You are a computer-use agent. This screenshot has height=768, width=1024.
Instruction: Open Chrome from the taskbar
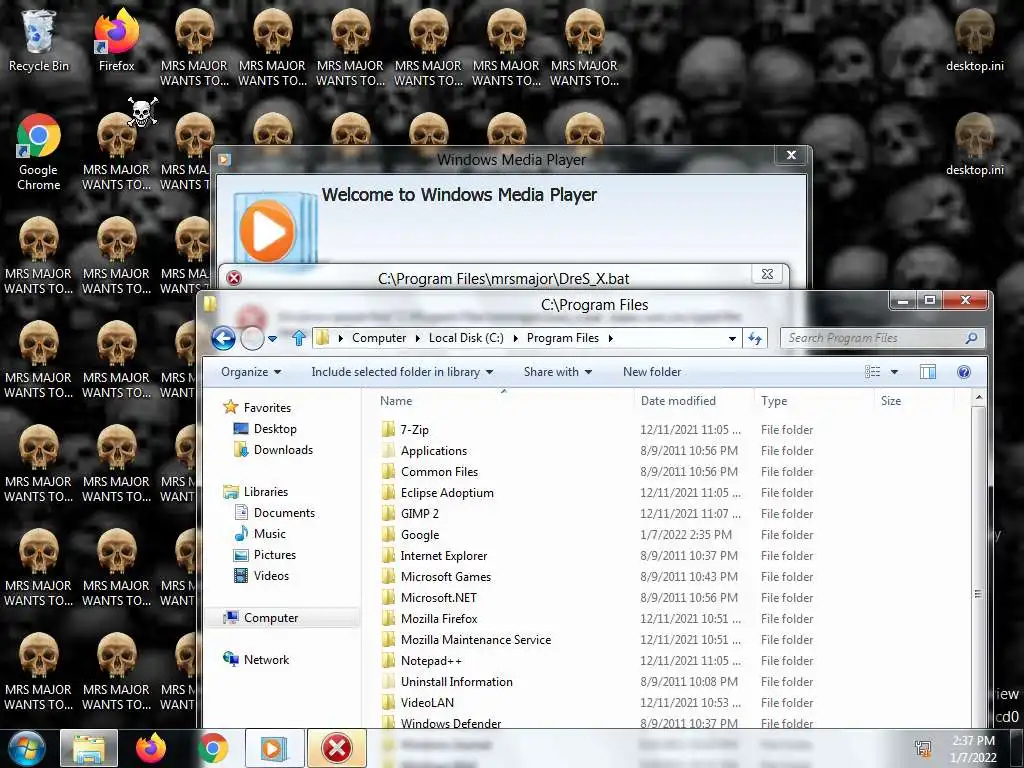pyautogui.click(x=212, y=748)
